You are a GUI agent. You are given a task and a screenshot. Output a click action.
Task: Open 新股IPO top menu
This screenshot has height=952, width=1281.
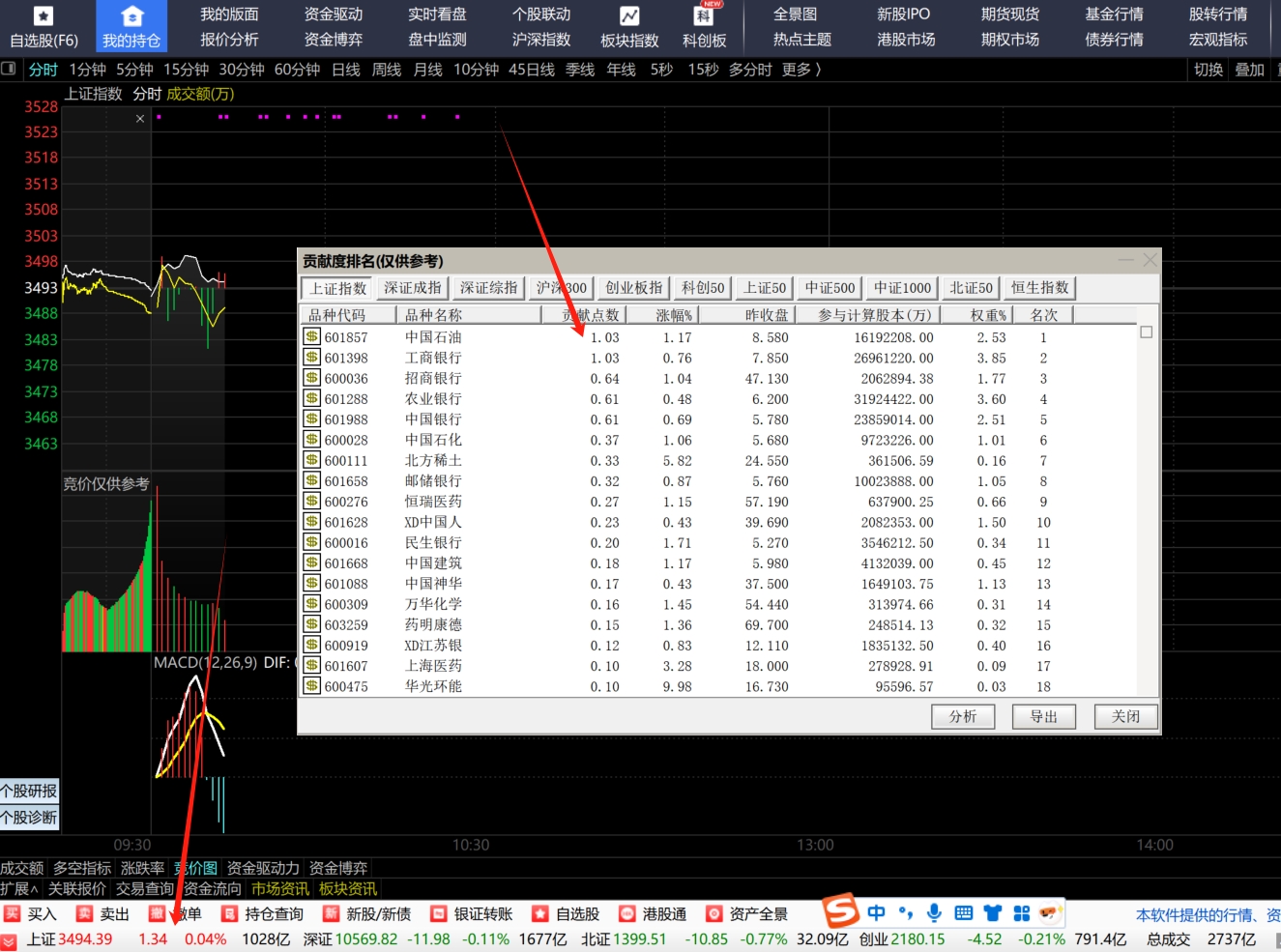[903, 14]
